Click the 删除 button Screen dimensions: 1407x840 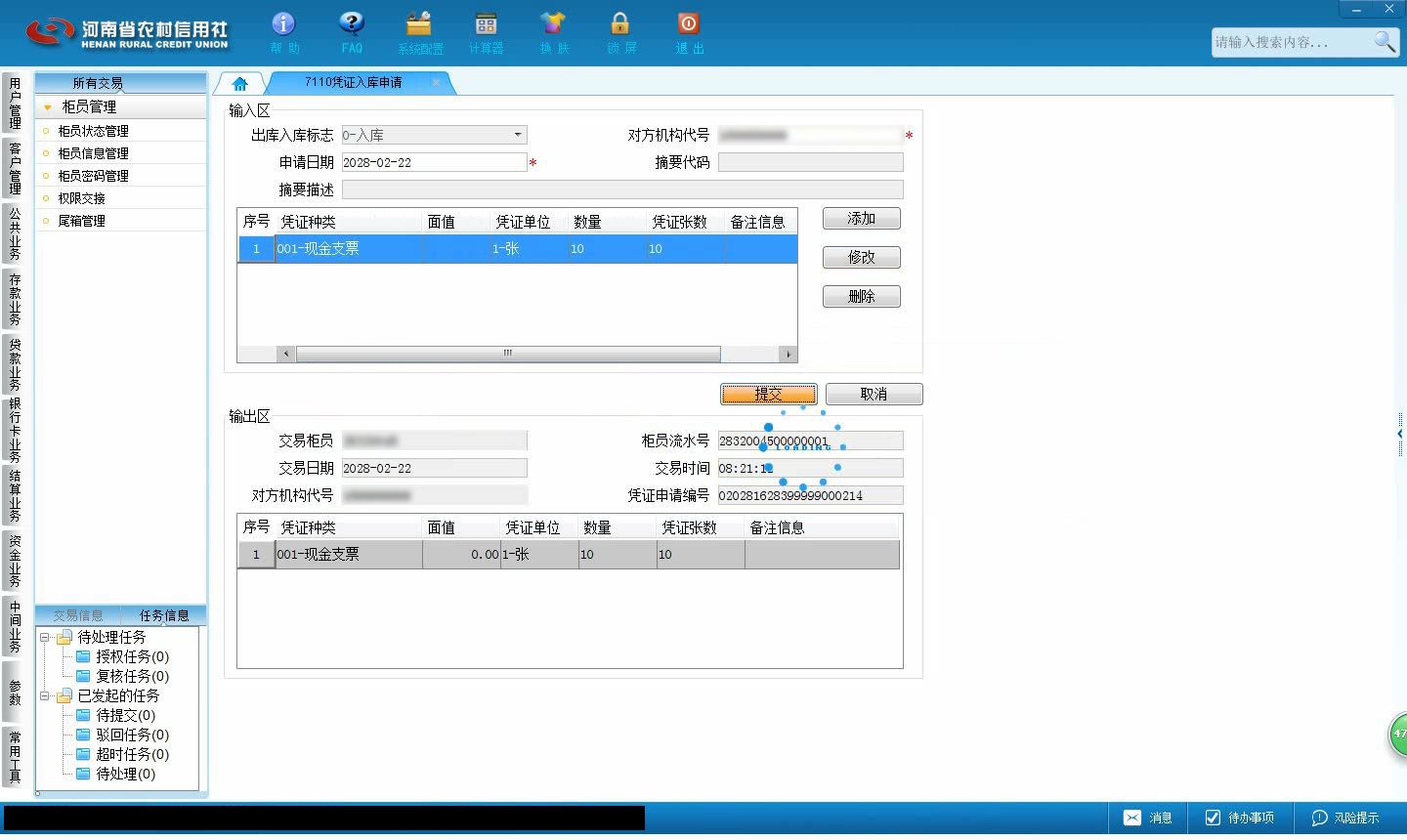click(861, 297)
